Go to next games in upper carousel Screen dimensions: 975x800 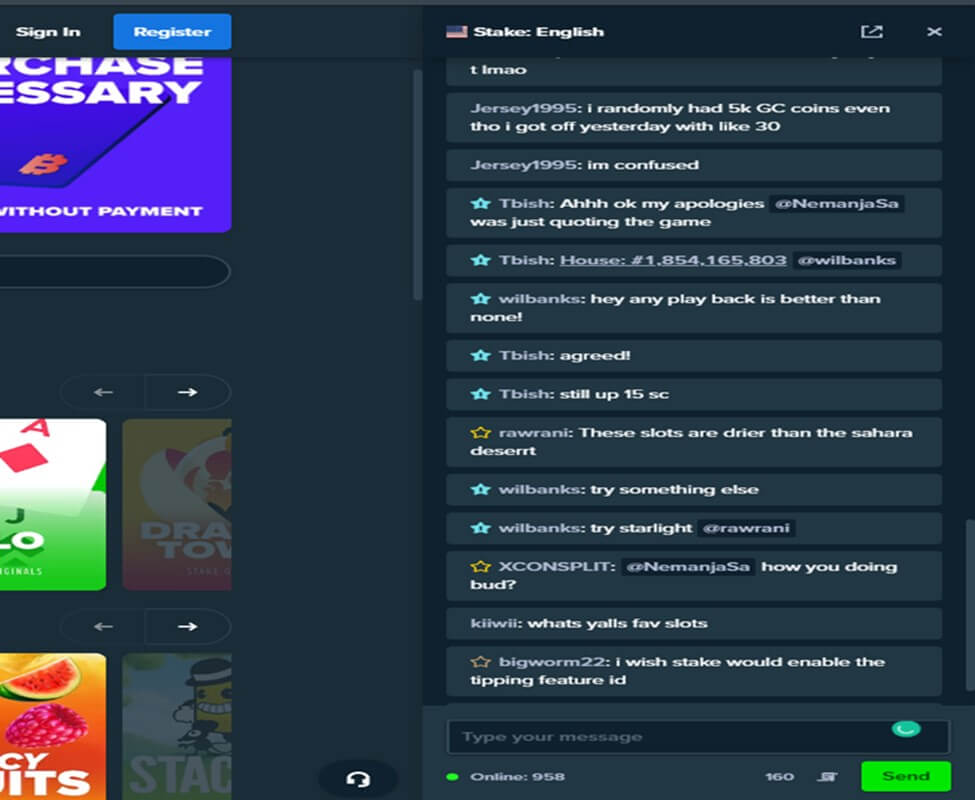pyautogui.click(x=188, y=392)
